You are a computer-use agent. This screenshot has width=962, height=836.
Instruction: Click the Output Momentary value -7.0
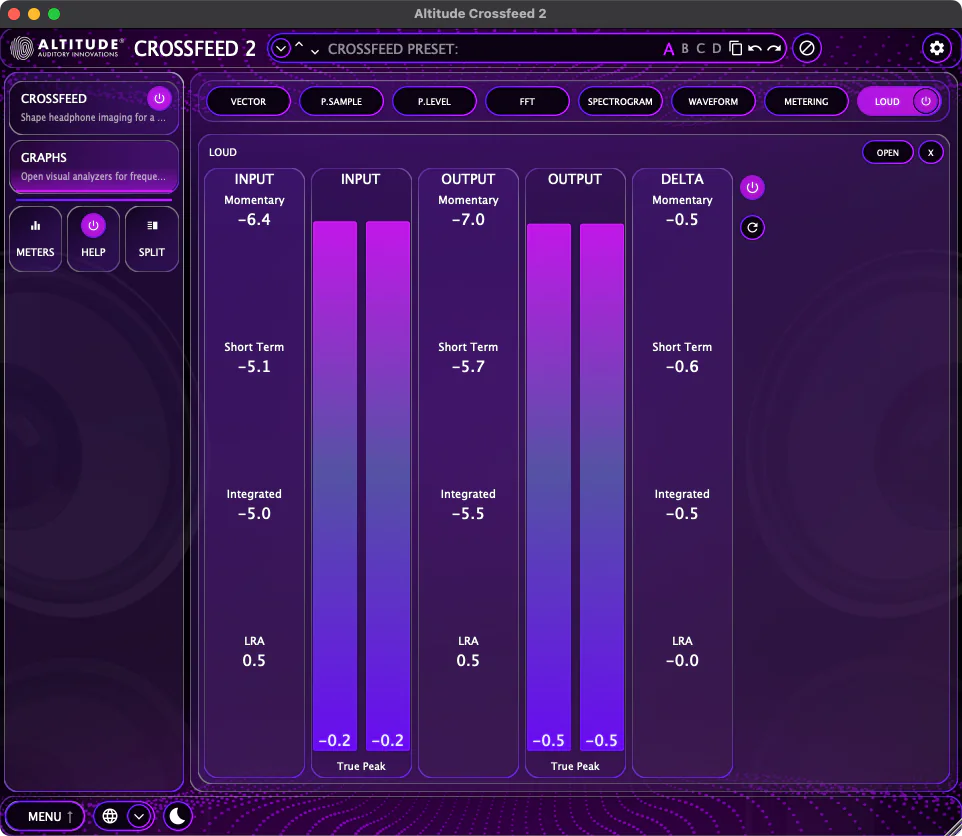tap(468, 220)
